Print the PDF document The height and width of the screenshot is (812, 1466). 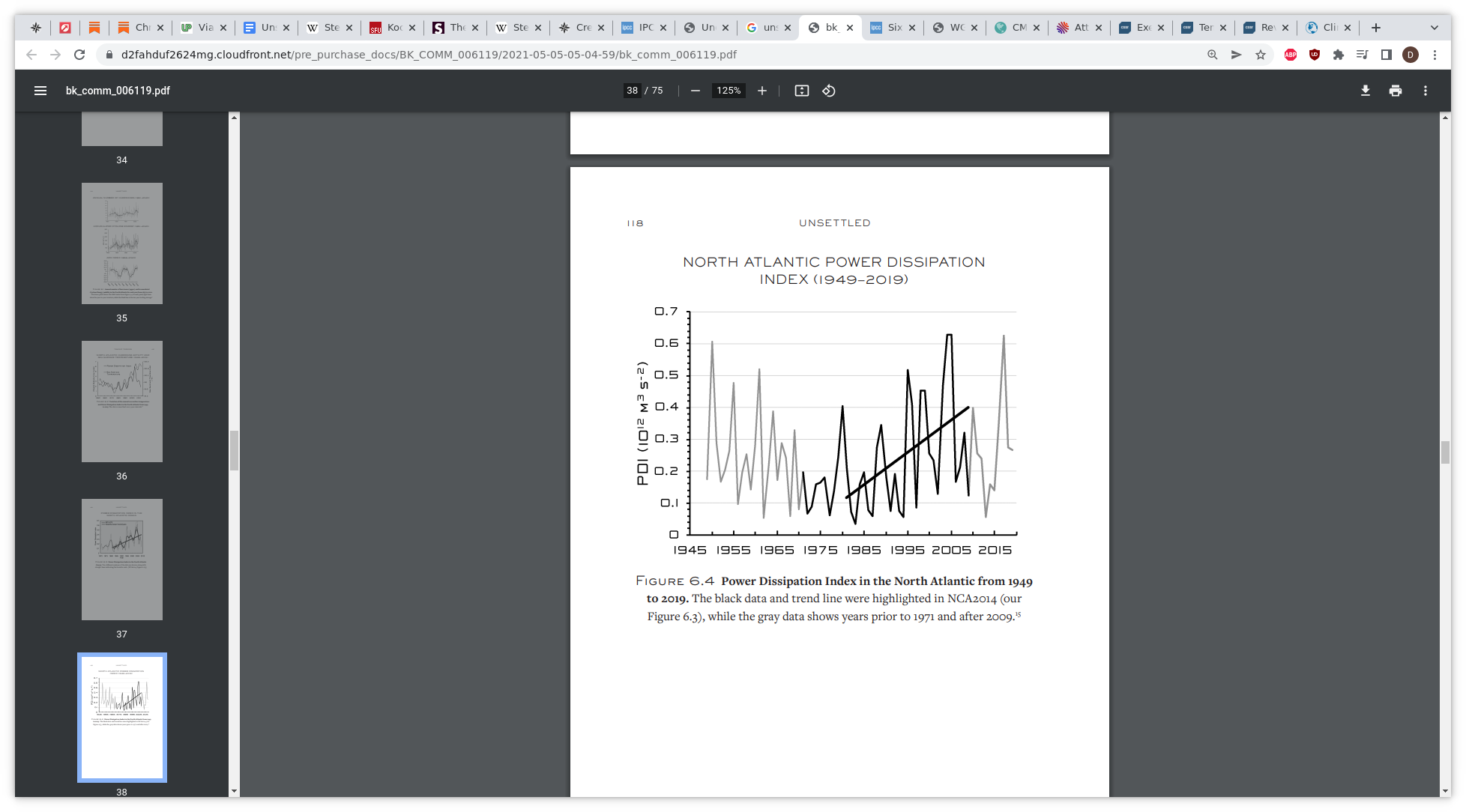pyautogui.click(x=1396, y=91)
